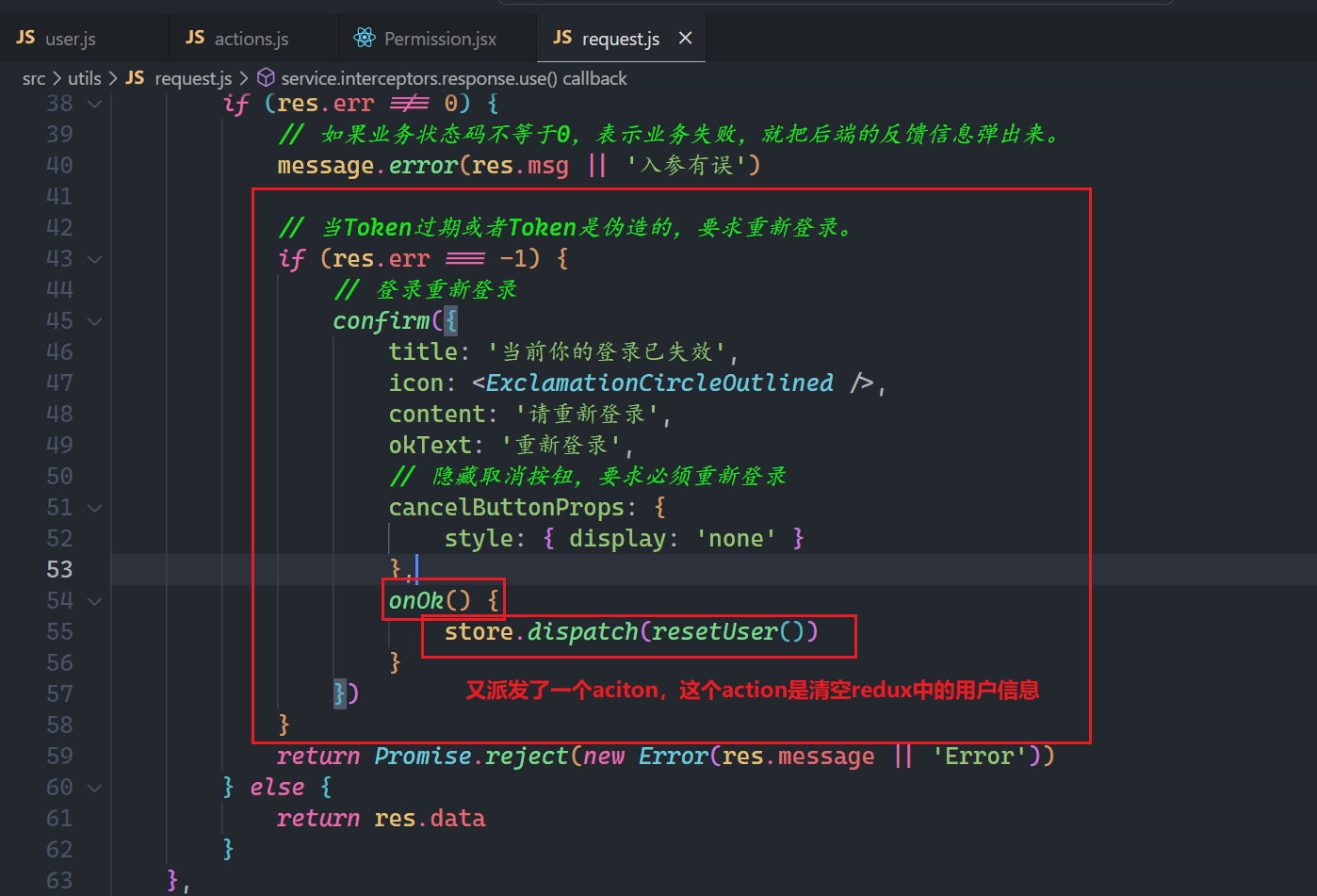Click 'res.data' on line 61
The width and height of the screenshot is (1317, 896).
(x=430, y=819)
